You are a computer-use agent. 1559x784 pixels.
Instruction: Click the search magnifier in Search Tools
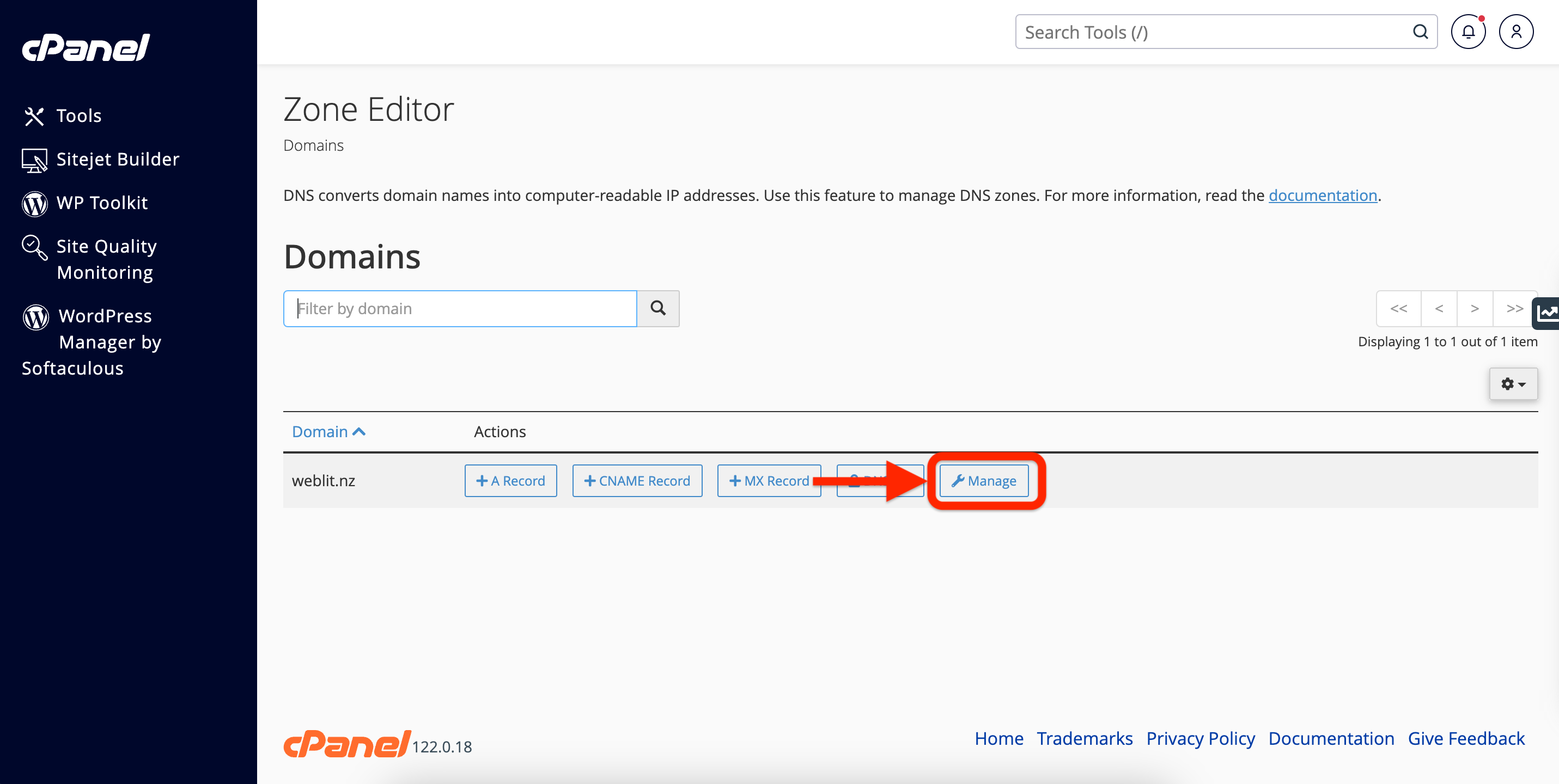coord(1421,32)
